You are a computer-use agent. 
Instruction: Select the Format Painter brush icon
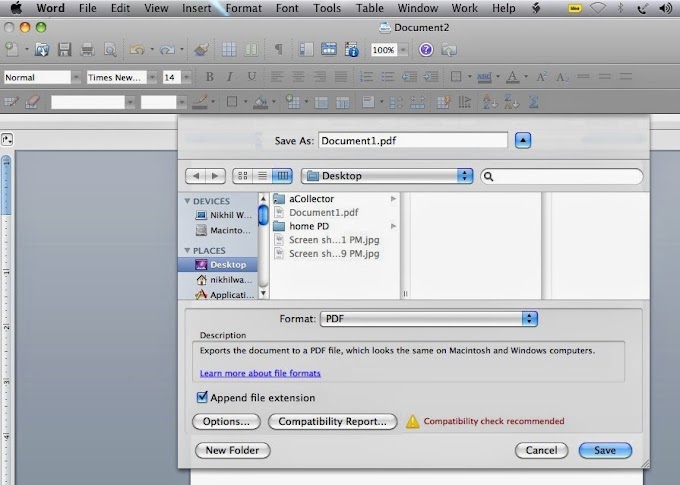(x=202, y=50)
